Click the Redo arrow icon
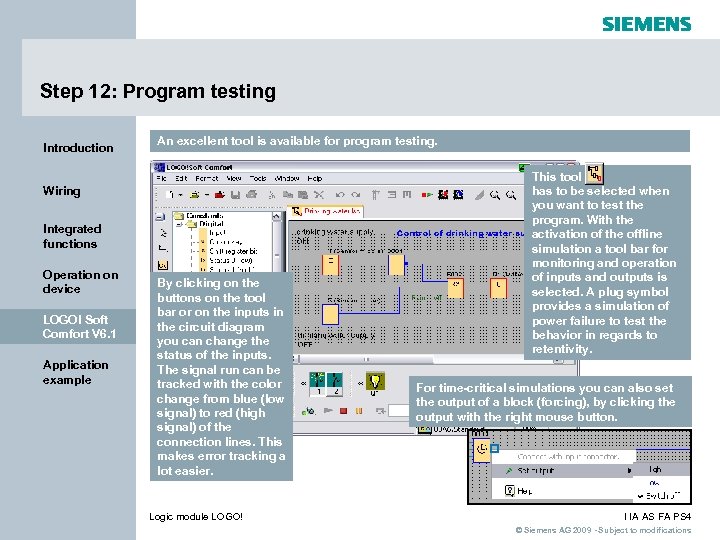 click(355, 195)
